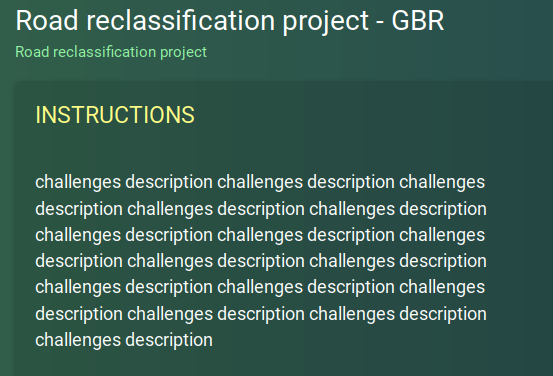Click the second line of instructions text

(x=261, y=209)
